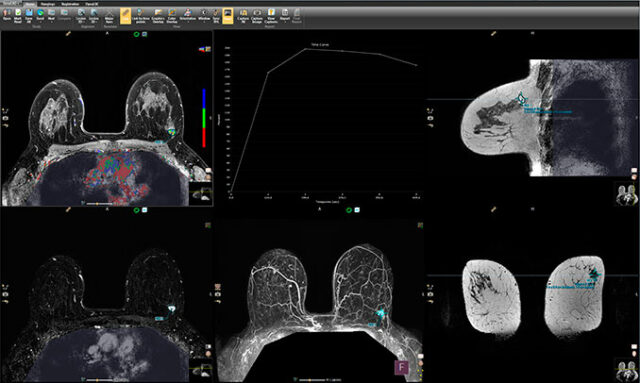640x383 pixels.
Task: Select the teal lesion annotation in coronal view
Action: [x=596, y=274]
